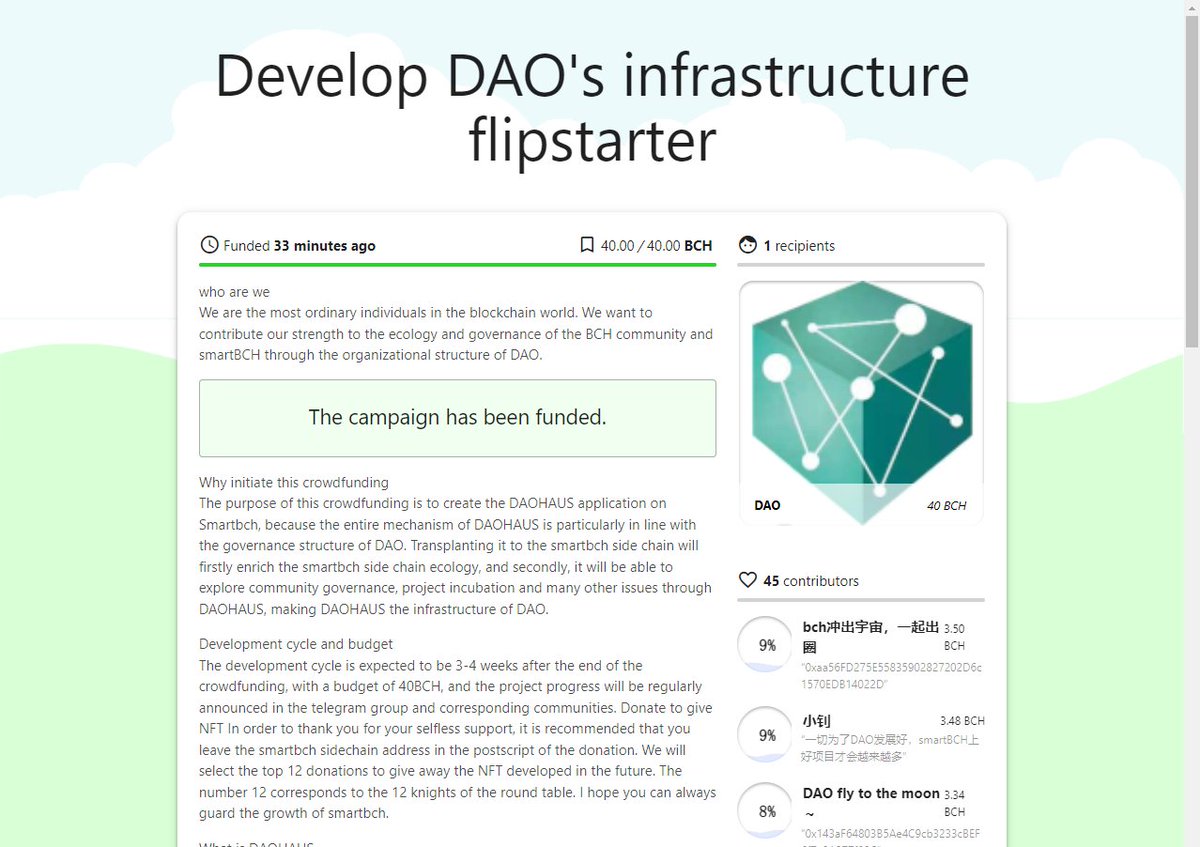The width and height of the screenshot is (1200, 847).
Task: Click the 3.50 BCH contribution amount
Action: click(954, 637)
